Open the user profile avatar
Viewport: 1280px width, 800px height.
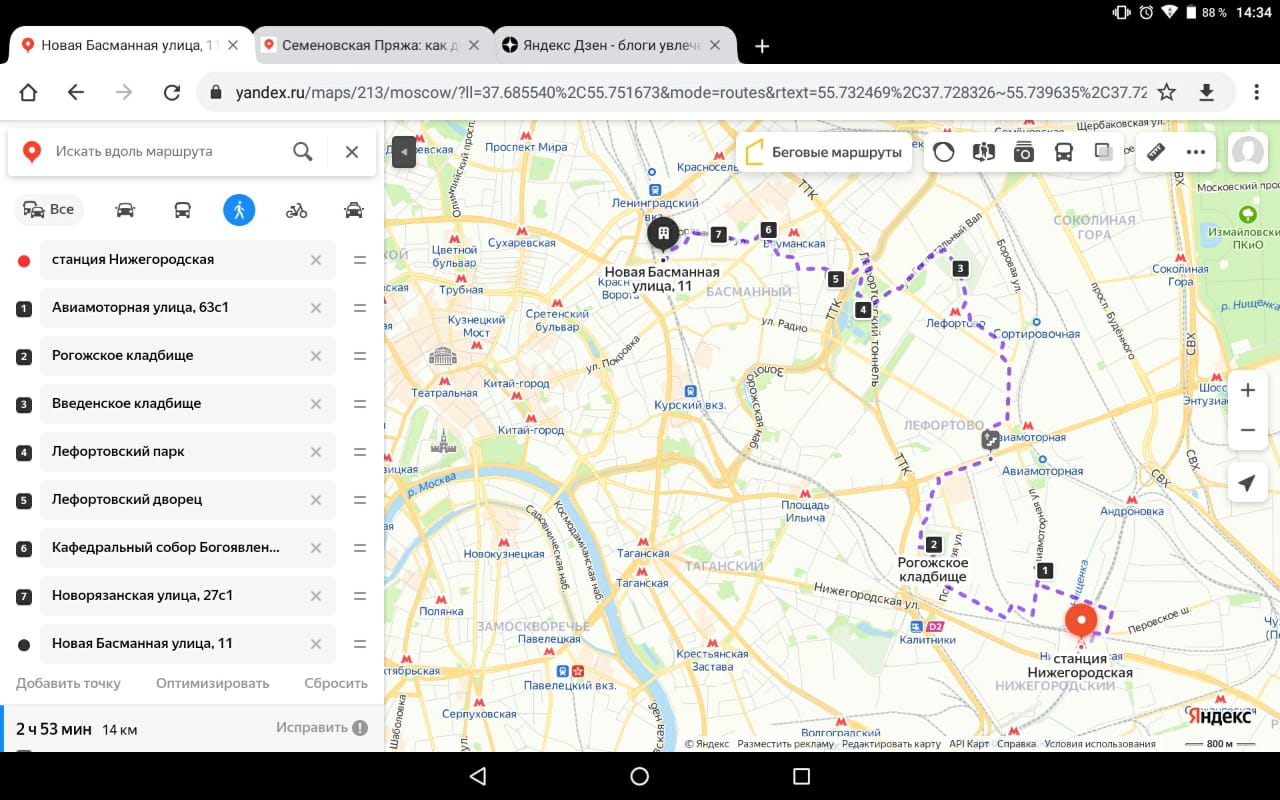[x=1248, y=152]
